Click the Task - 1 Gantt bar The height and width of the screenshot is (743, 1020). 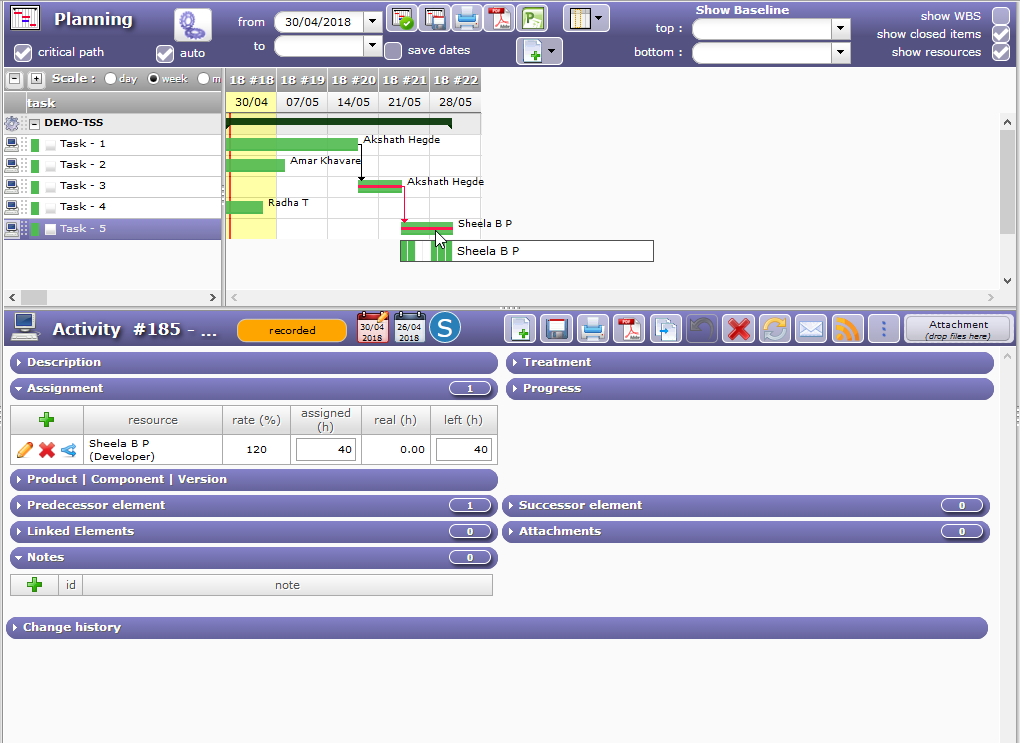pyautogui.click(x=291, y=144)
